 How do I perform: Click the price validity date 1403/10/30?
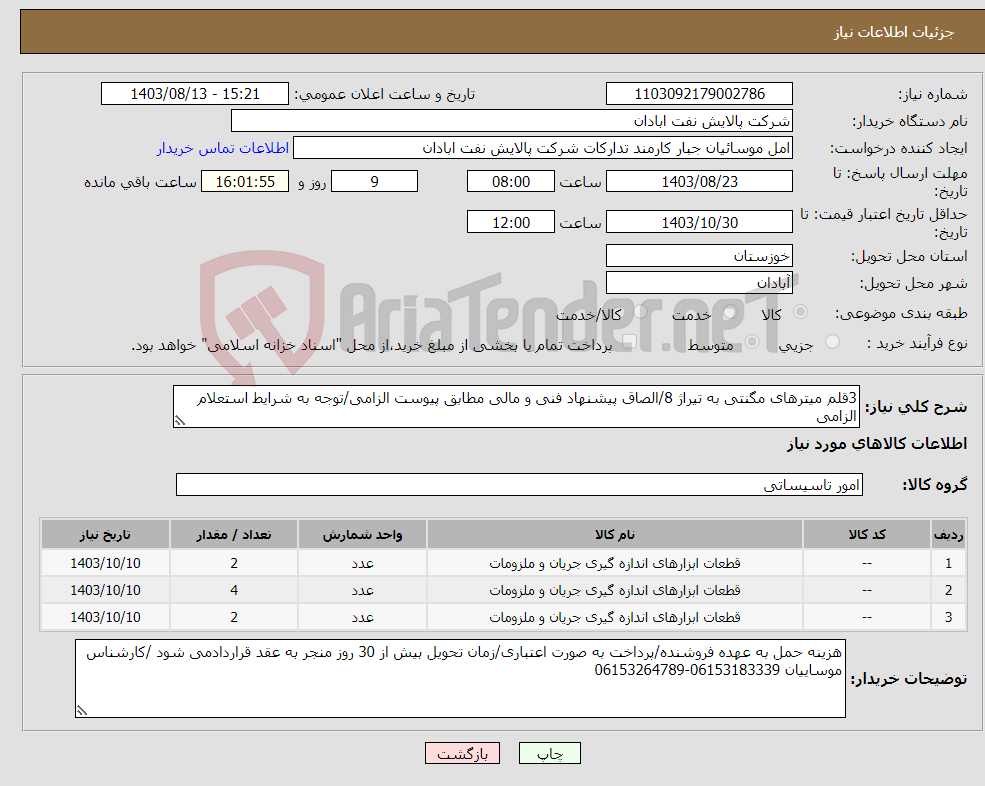click(x=699, y=222)
